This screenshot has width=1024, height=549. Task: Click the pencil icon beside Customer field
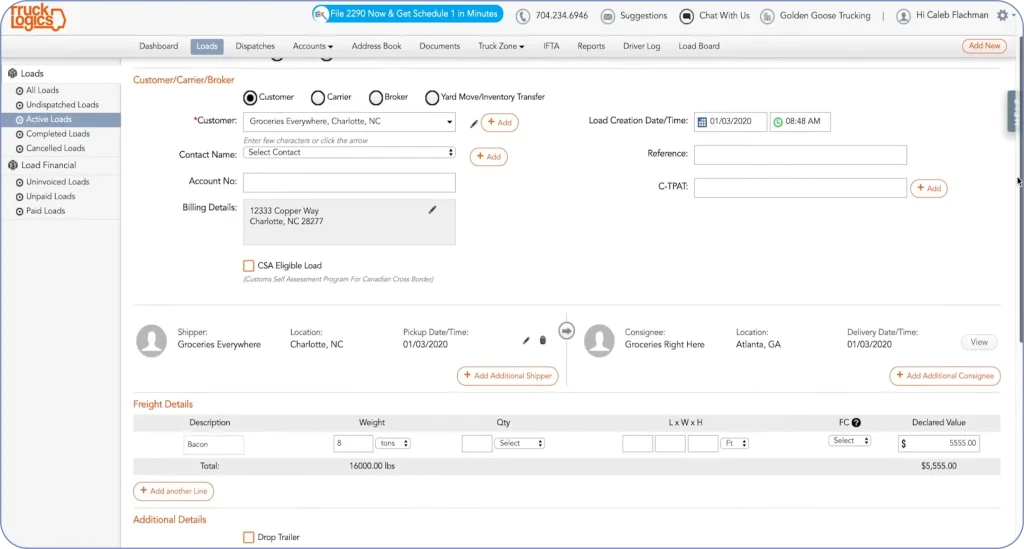[473, 123]
